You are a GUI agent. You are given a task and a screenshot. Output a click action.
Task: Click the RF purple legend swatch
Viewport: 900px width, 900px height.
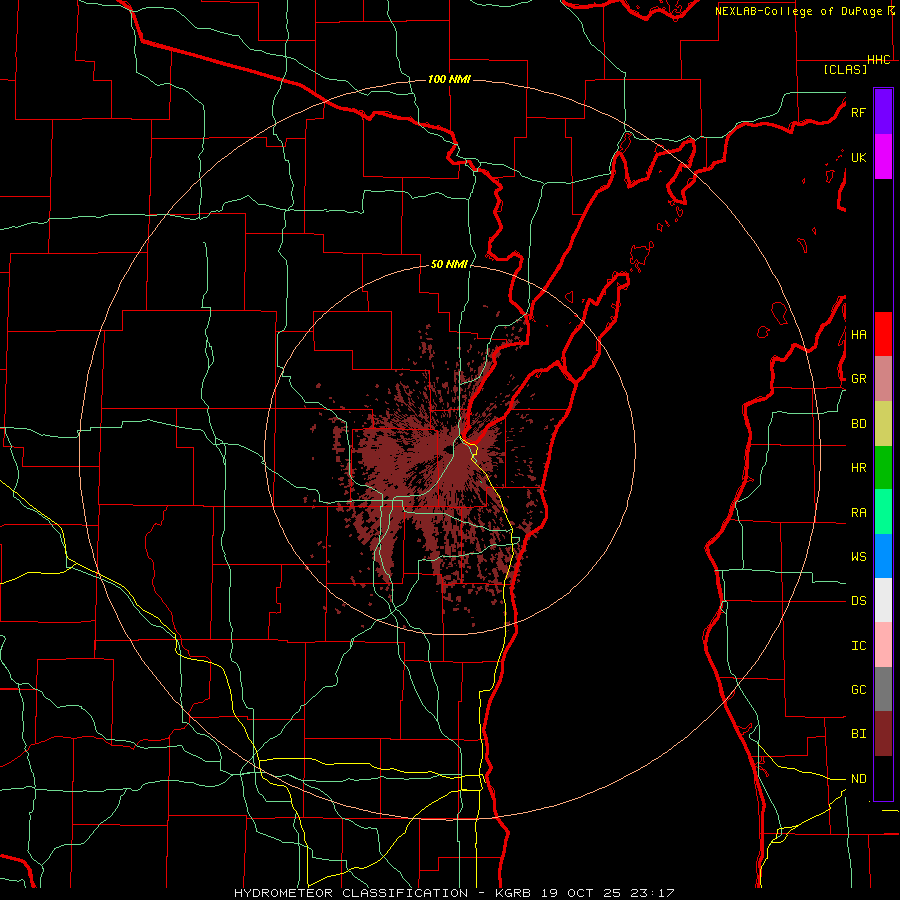(883, 112)
